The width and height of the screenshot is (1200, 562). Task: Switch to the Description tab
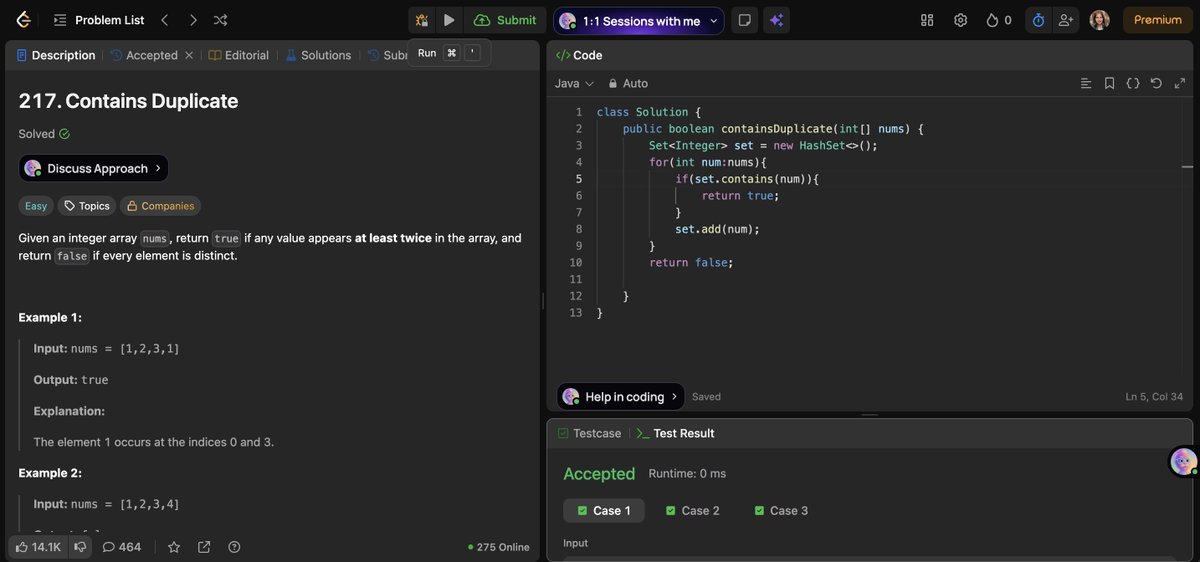click(x=56, y=55)
